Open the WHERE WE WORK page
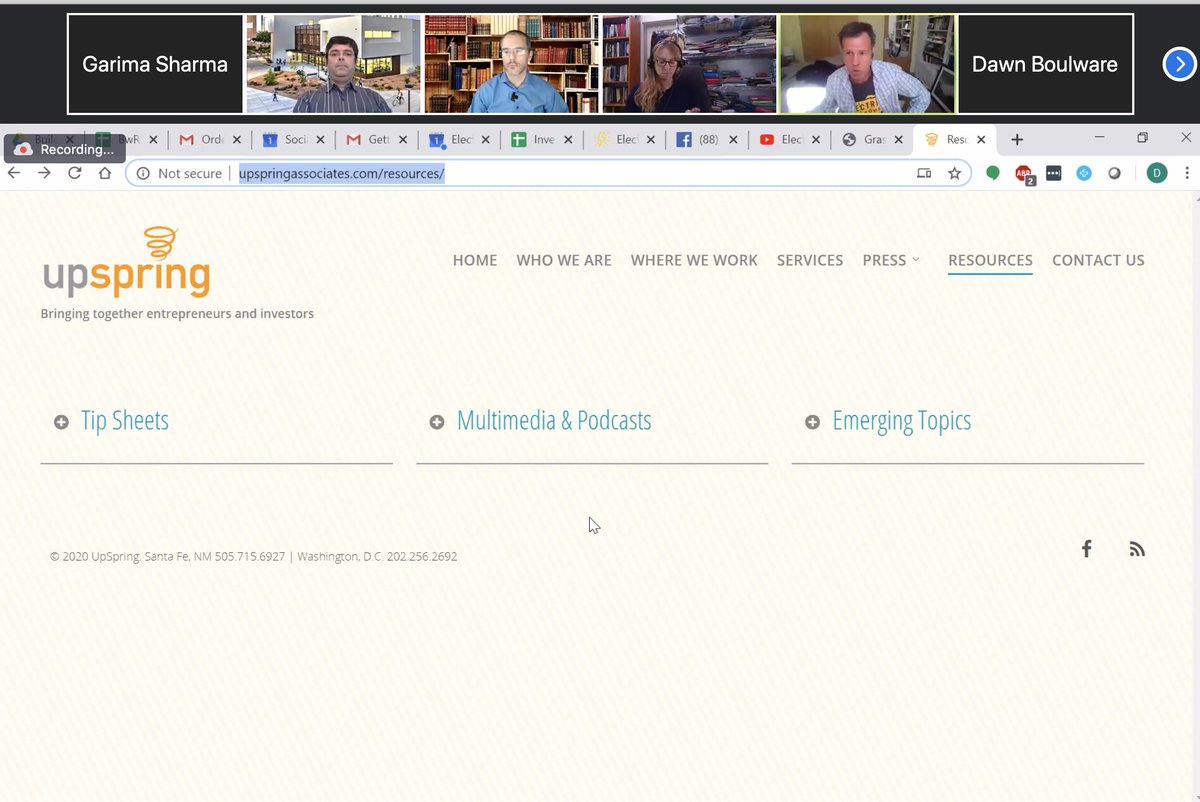 click(x=694, y=260)
